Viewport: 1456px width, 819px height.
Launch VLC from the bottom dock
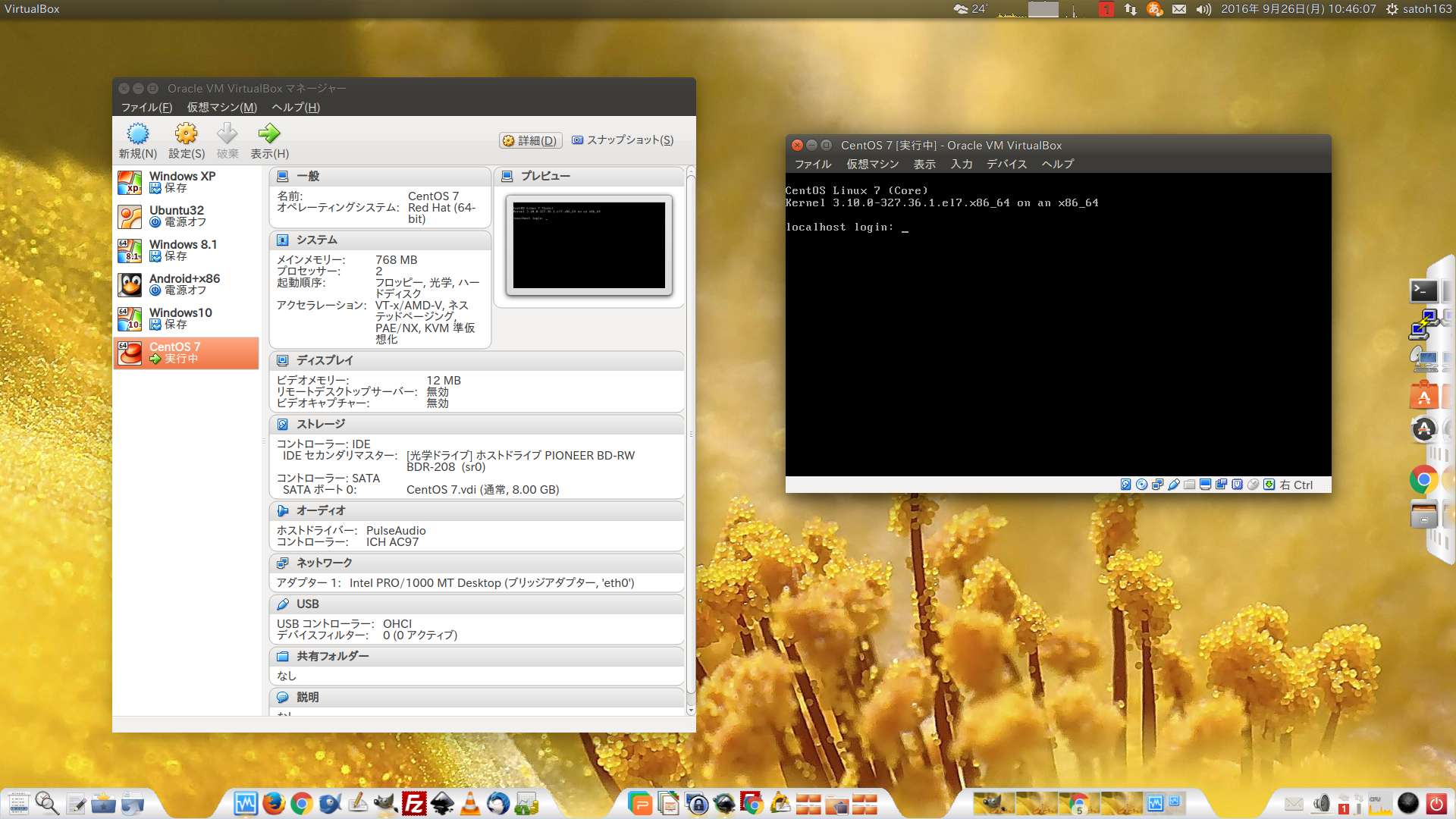pyautogui.click(x=470, y=803)
